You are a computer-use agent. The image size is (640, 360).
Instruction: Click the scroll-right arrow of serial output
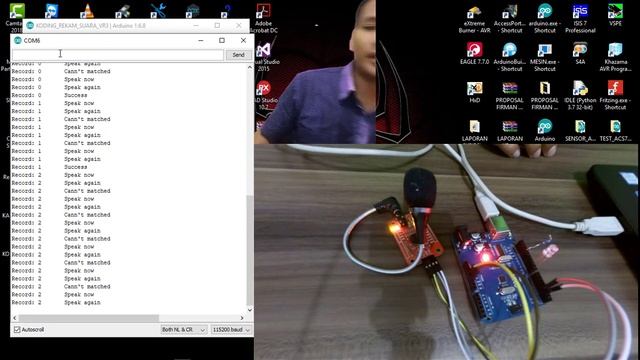pos(242,318)
